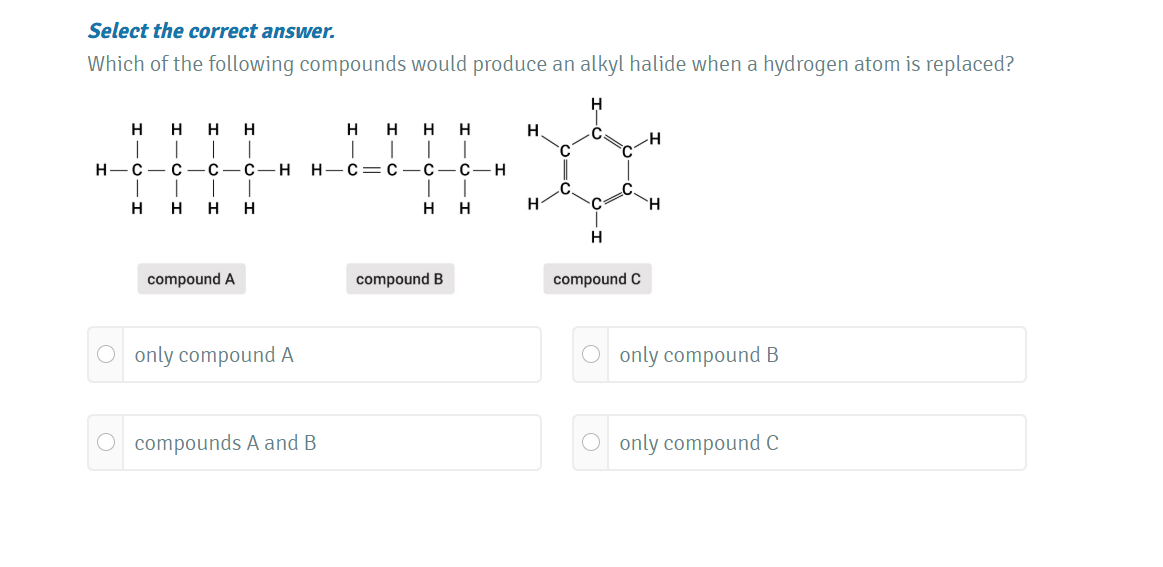
Task: Select the "only compound B" radio button
Action: [x=591, y=355]
